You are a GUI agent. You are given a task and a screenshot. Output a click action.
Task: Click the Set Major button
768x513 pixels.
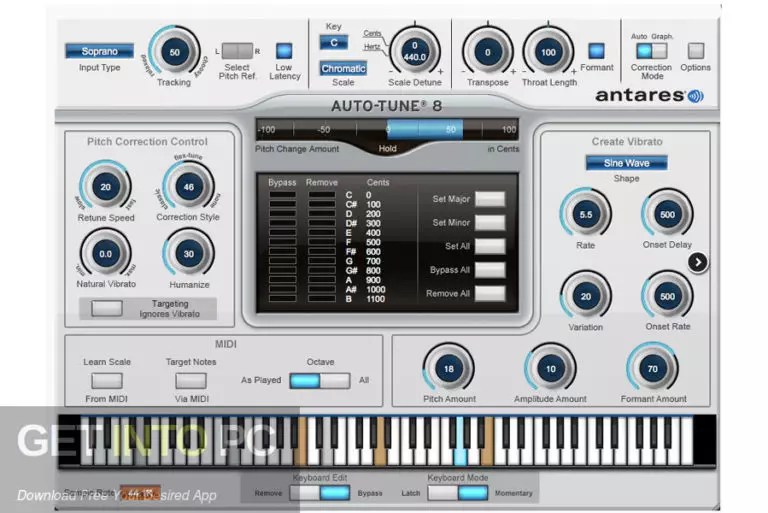coord(490,199)
